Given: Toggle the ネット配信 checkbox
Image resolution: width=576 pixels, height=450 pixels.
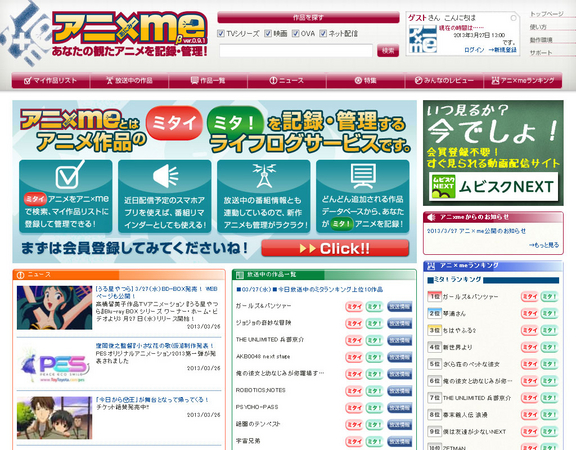Looking at the screenshot, I should pyautogui.click(x=323, y=33).
